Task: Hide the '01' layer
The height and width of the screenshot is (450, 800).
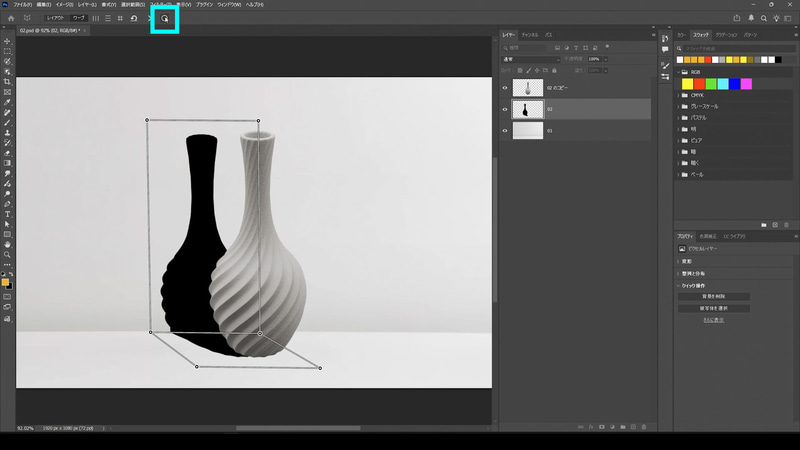Action: tap(505, 131)
